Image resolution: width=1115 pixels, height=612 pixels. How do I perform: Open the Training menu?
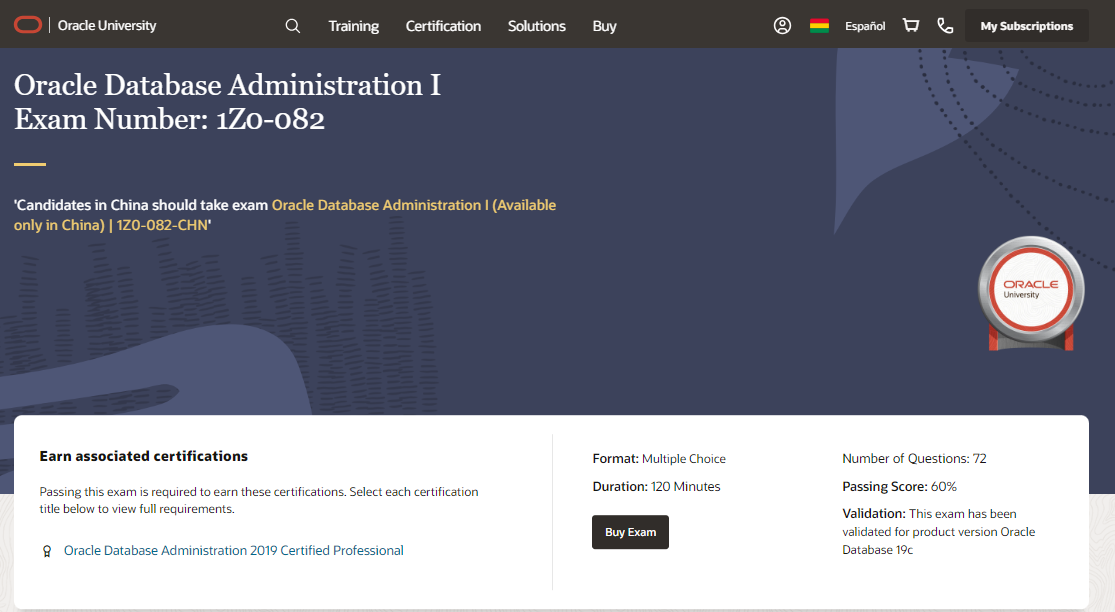pos(353,26)
